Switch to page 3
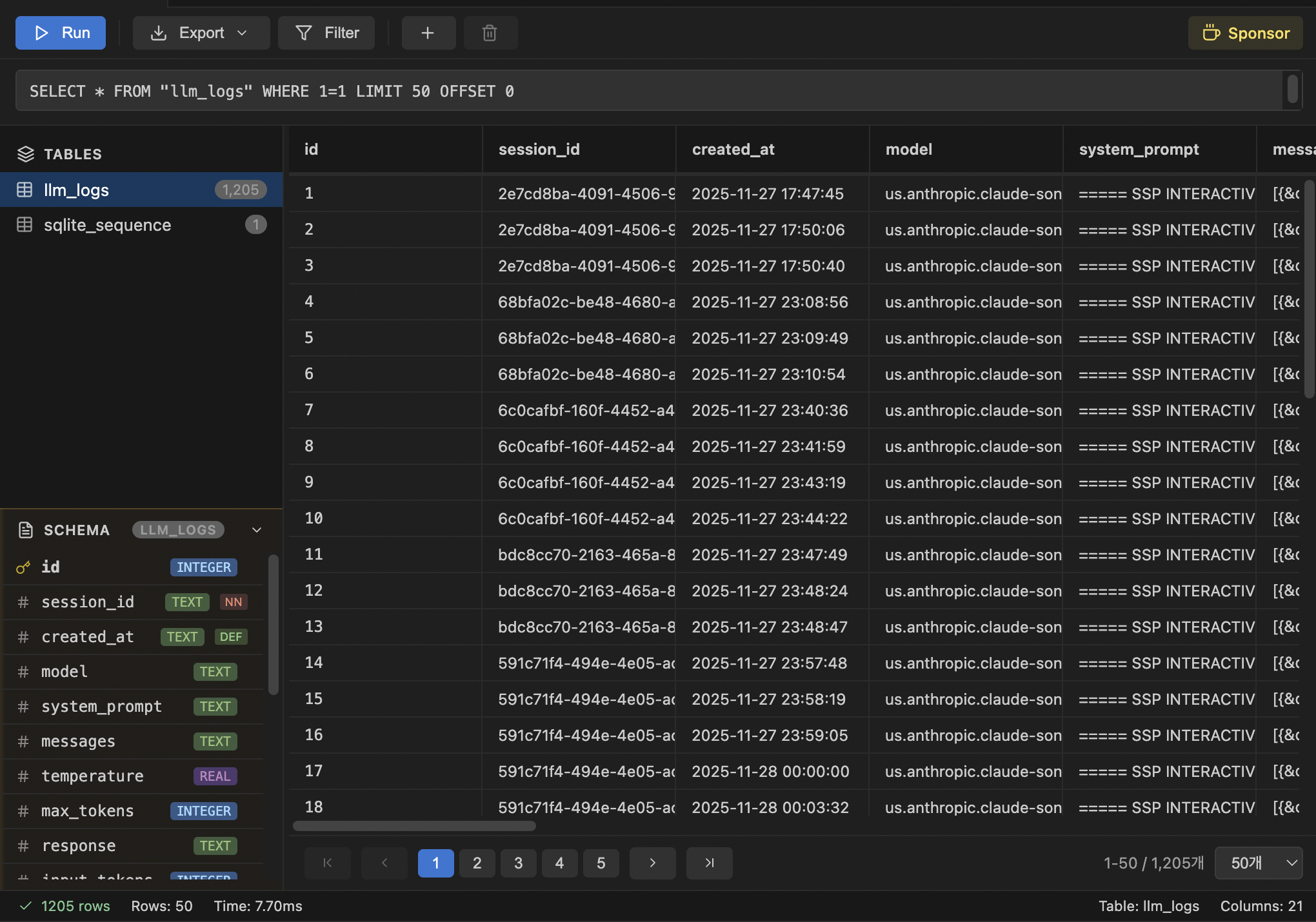 coord(518,863)
